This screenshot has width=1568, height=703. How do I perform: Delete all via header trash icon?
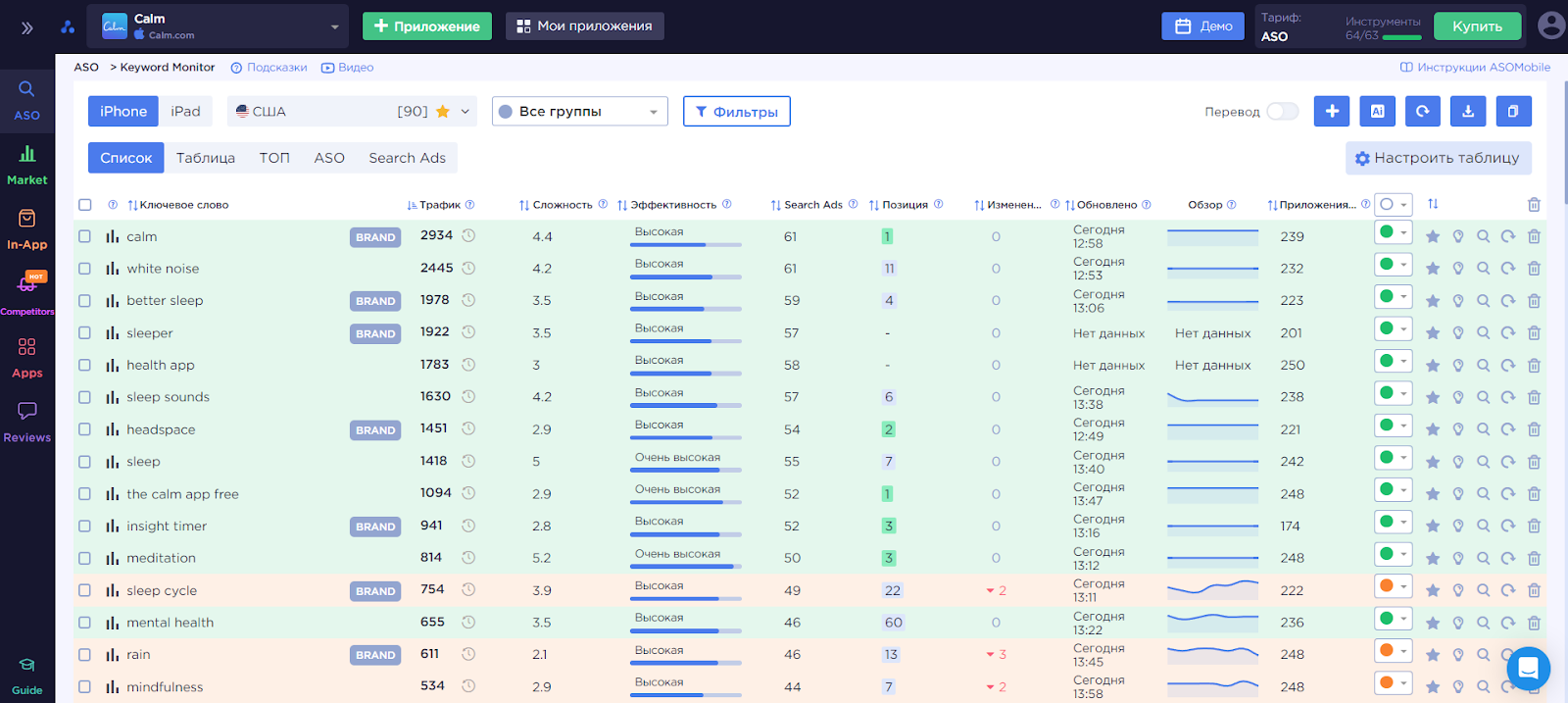coord(1534,205)
